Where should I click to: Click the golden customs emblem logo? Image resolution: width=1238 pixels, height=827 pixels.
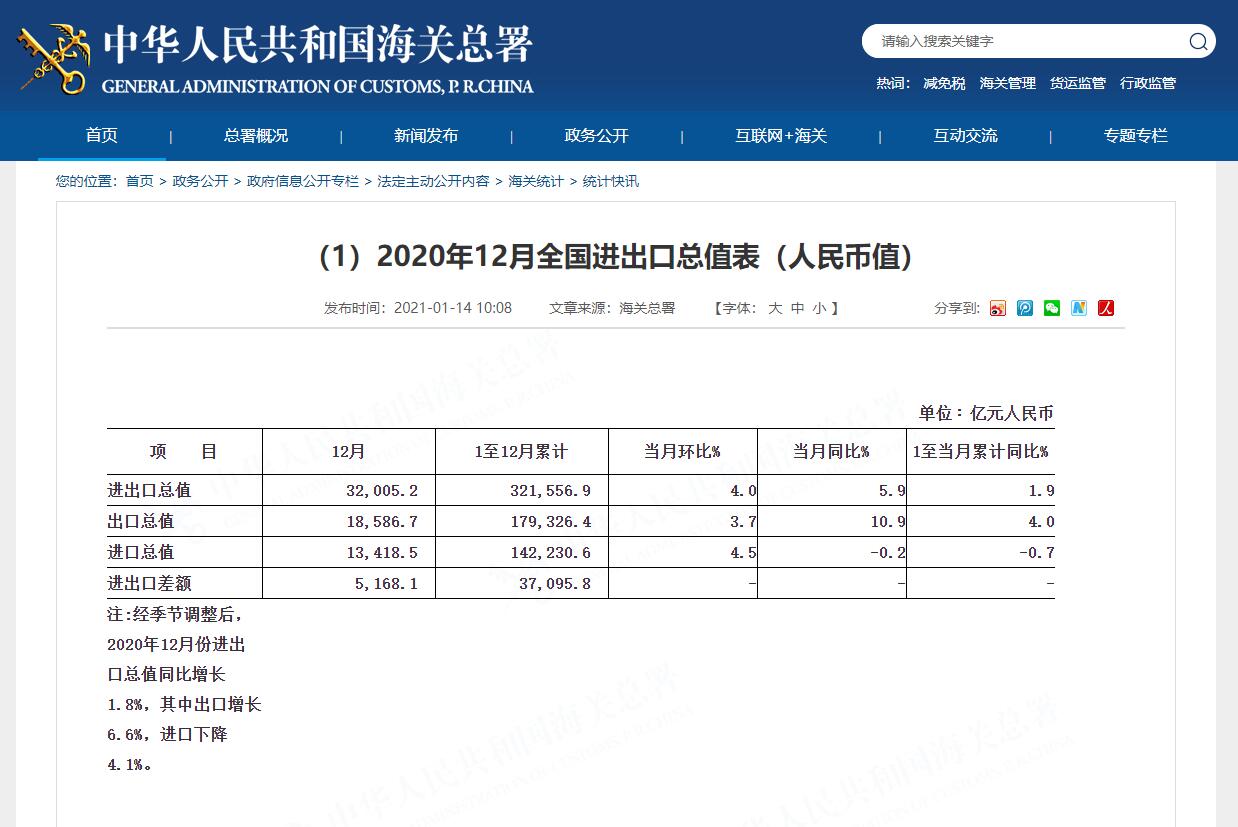[53, 60]
